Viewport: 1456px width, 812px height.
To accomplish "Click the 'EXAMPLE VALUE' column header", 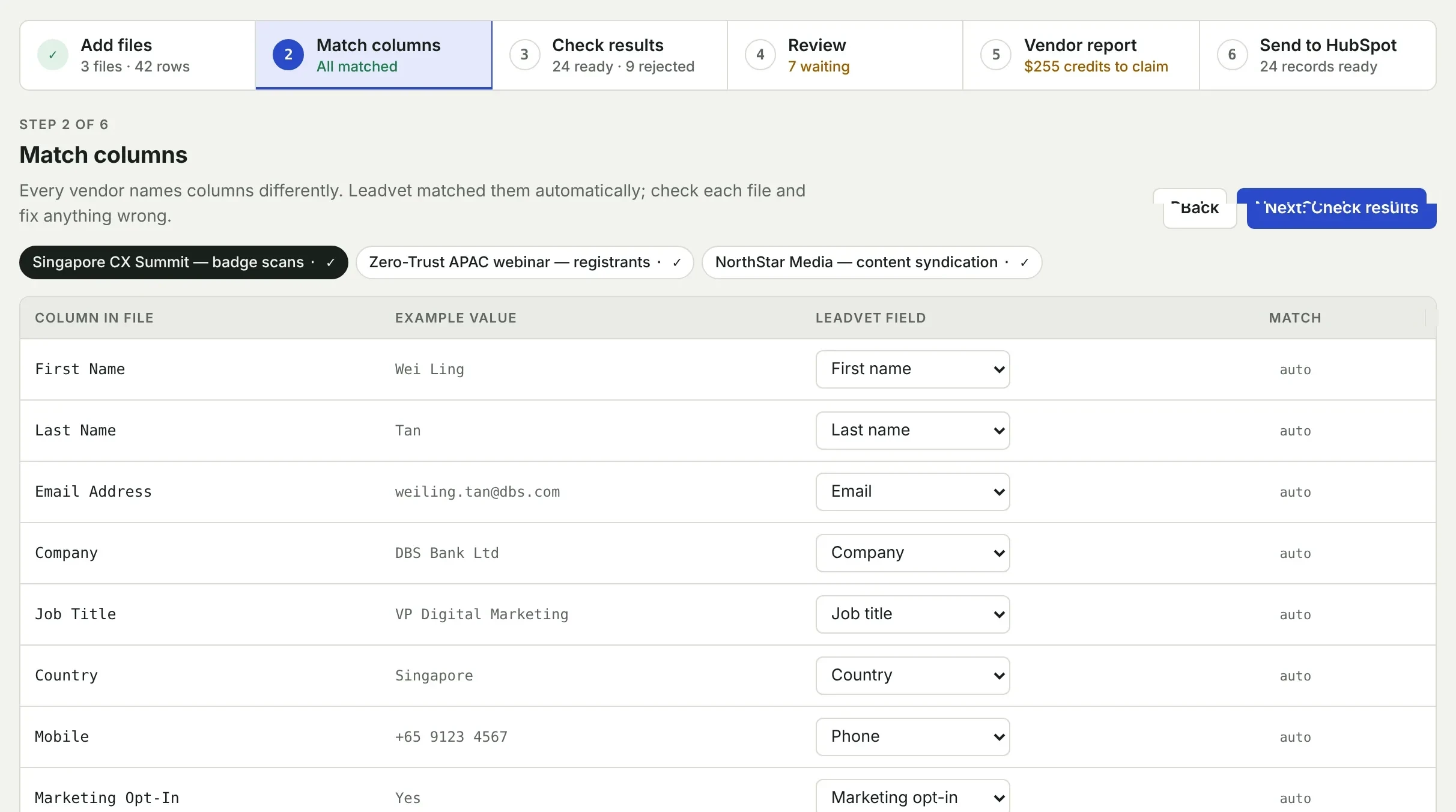I will [x=455, y=318].
